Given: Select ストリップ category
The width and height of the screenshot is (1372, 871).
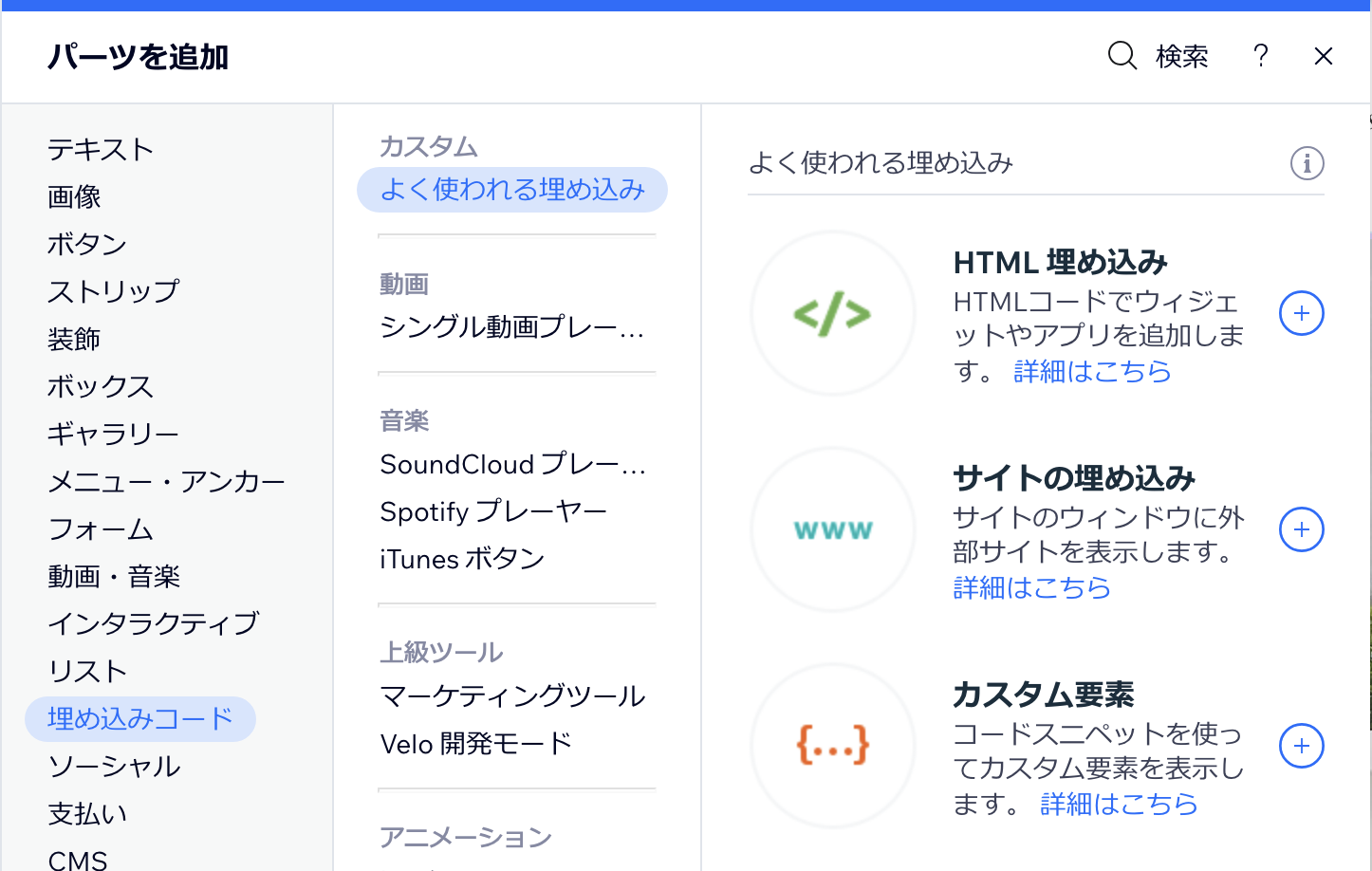Looking at the screenshot, I should pos(114,292).
